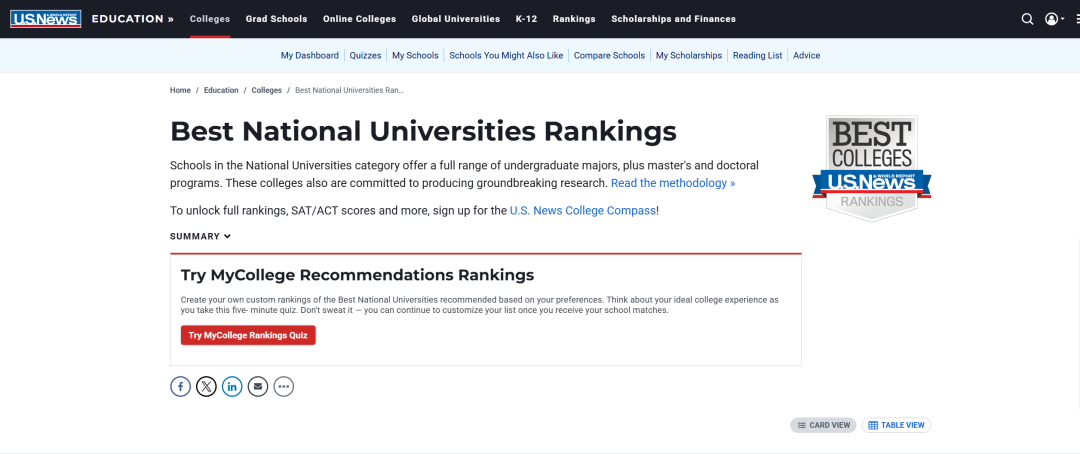Click the Read the methodology link
Screen dimensions: 1080x454
(673, 183)
